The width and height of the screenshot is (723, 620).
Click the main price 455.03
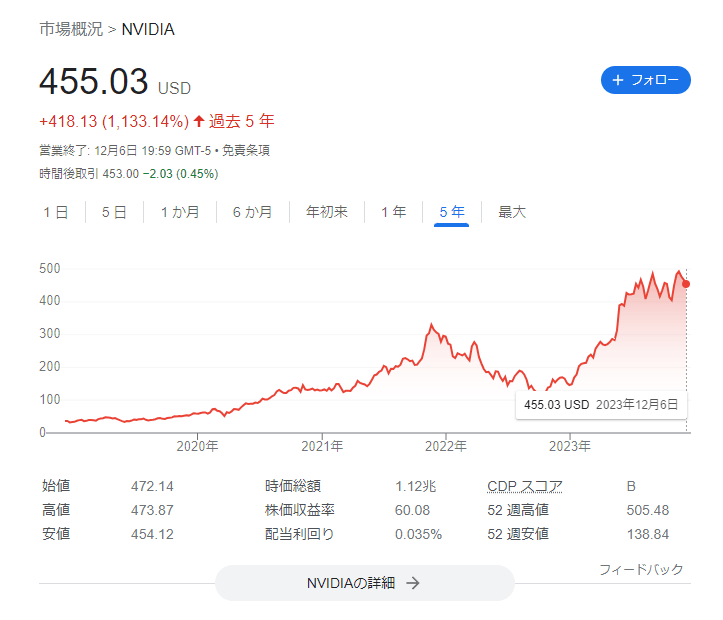pos(94,82)
